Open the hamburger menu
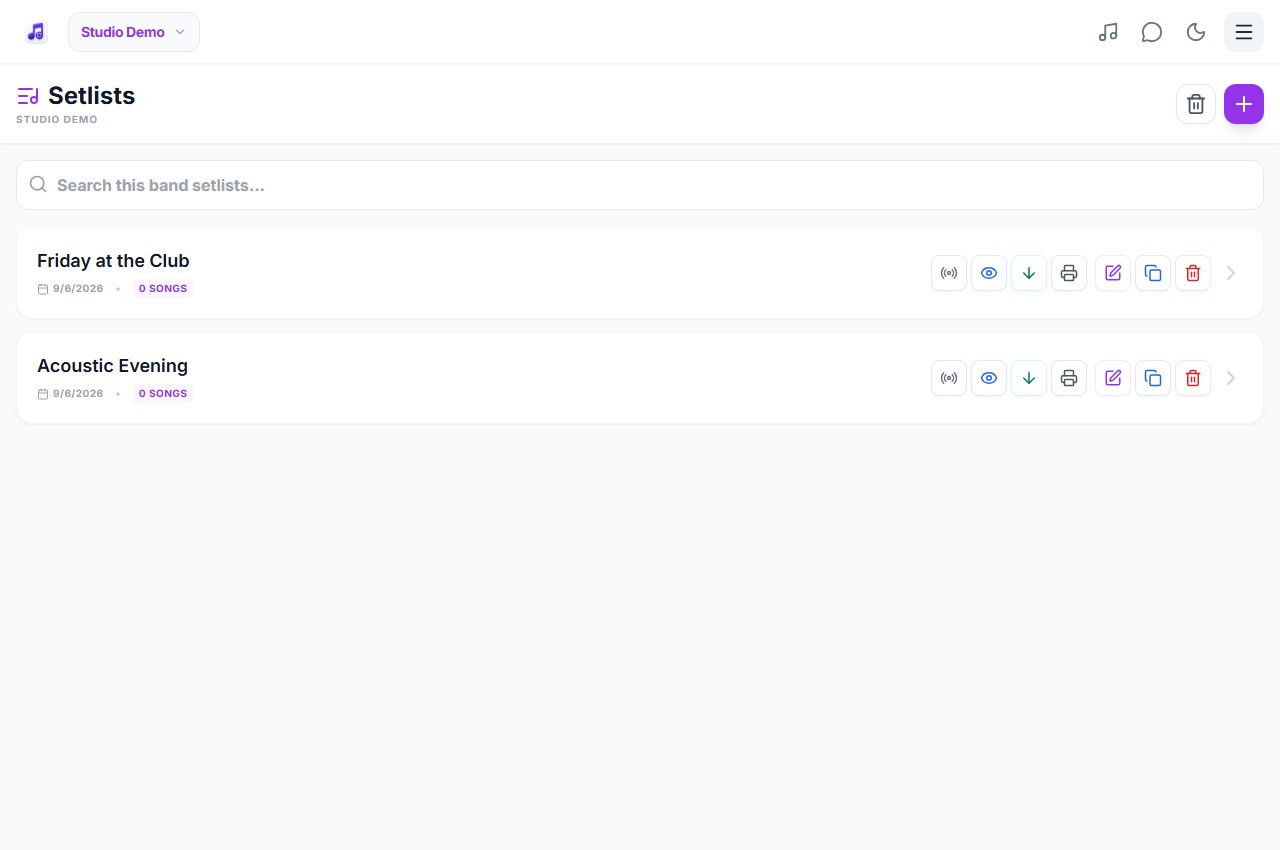1280x850 pixels. [1244, 32]
